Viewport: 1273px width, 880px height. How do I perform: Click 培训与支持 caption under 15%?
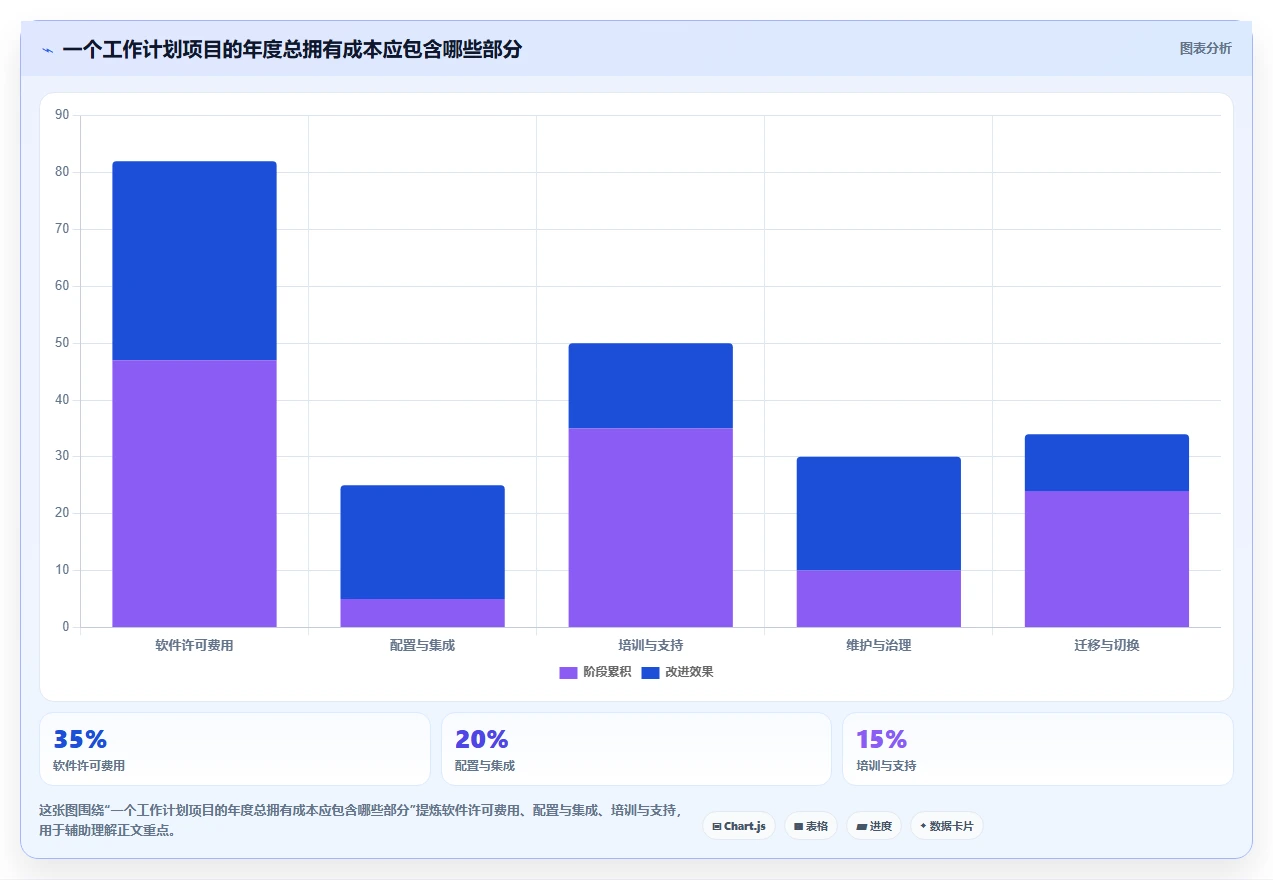point(886,766)
